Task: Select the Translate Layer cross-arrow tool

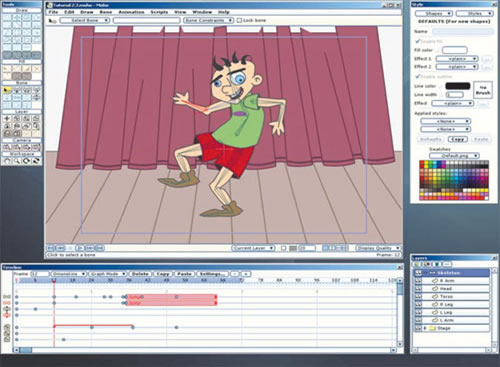Action: [x=7, y=119]
